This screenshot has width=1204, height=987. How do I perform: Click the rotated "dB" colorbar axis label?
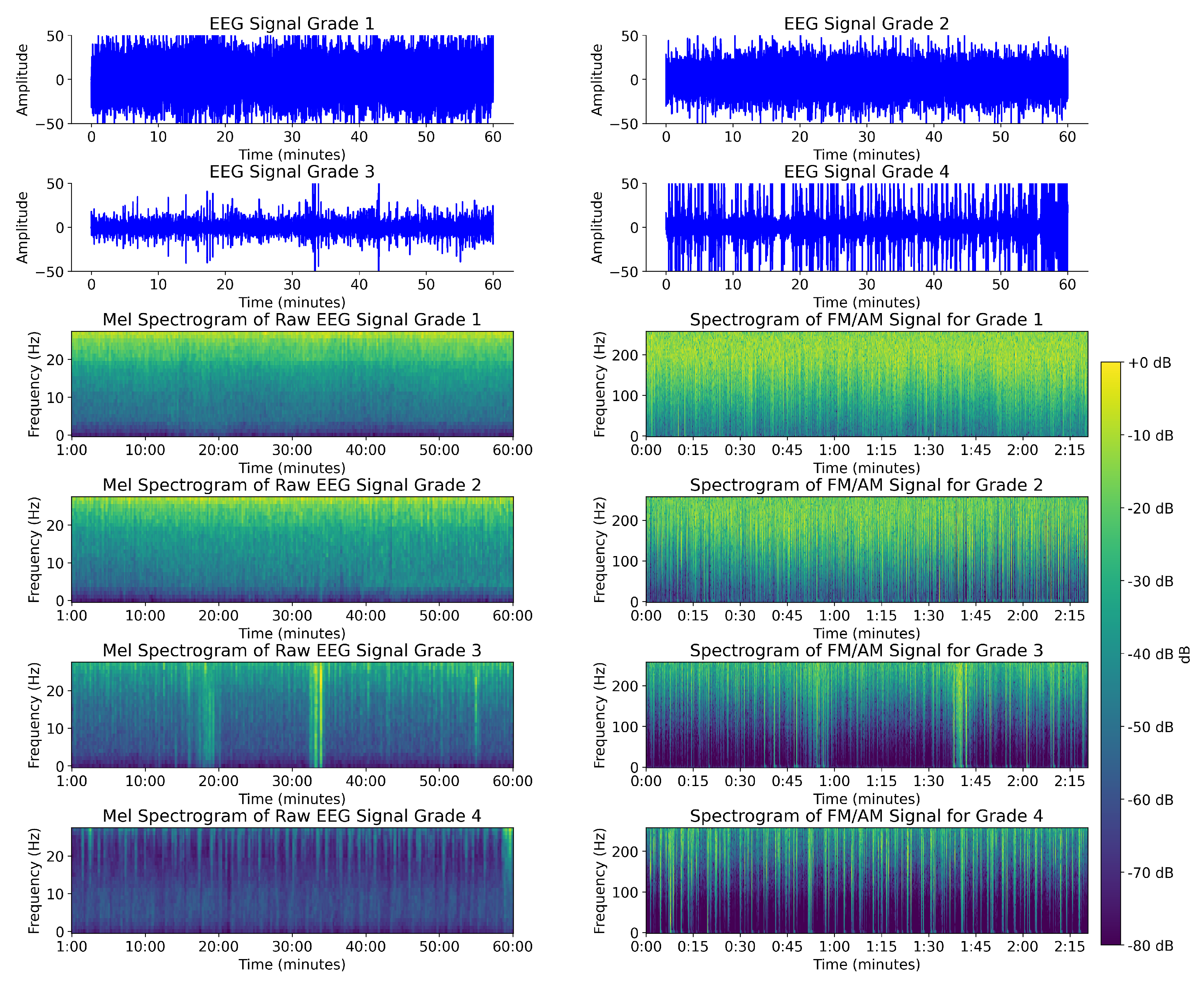click(x=1184, y=654)
